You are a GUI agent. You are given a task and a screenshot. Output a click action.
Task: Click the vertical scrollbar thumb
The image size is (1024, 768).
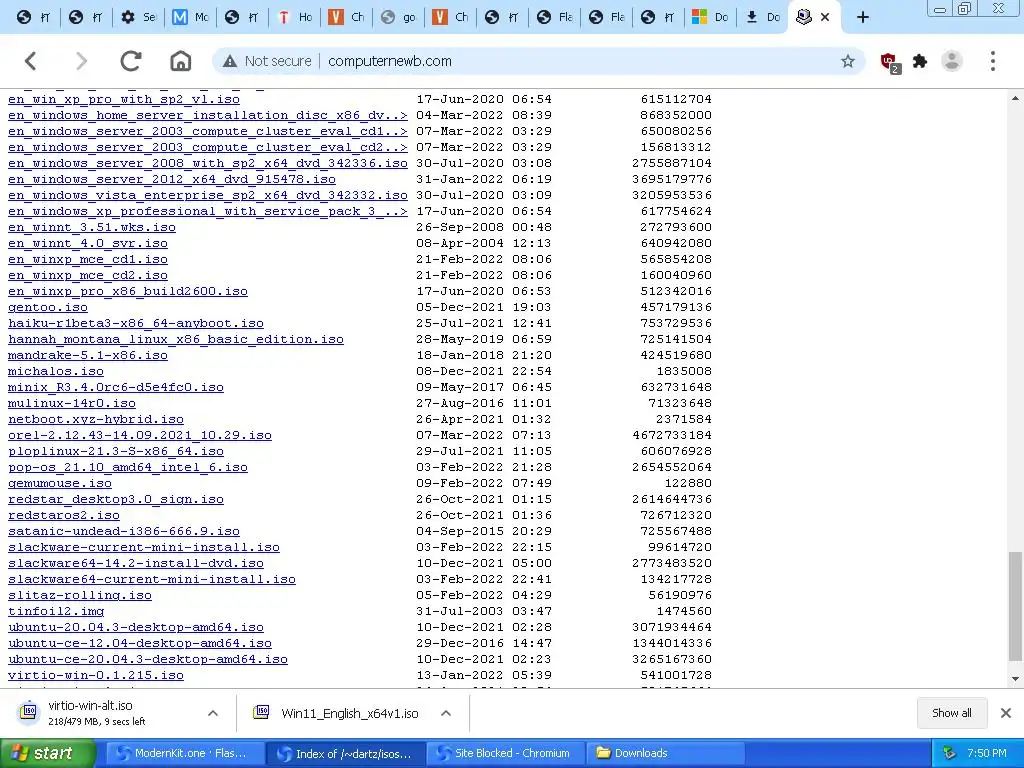coord(1015,607)
